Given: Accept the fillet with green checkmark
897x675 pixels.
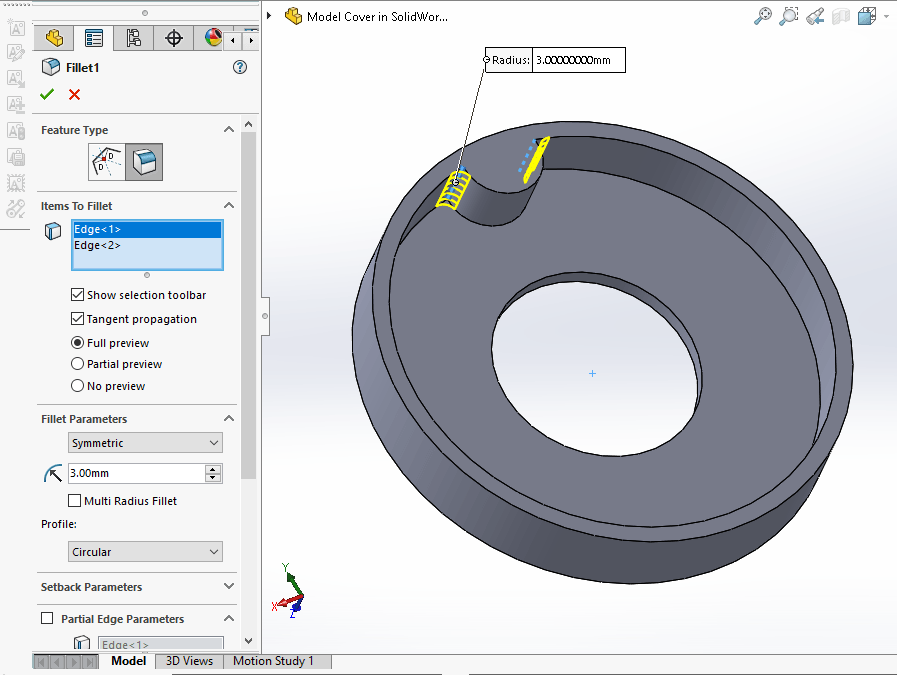Looking at the screenshot, I should (x=47, y=94).
